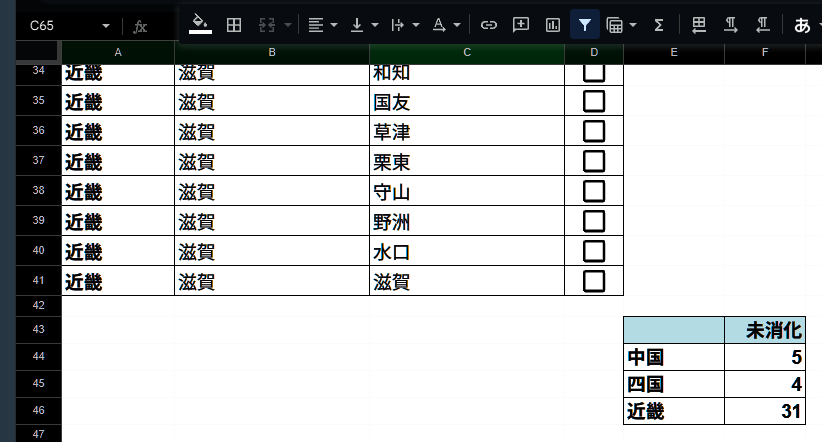This screenshot has width=822, height=442.
Task: Select column D header
Action: pos(594,52)
